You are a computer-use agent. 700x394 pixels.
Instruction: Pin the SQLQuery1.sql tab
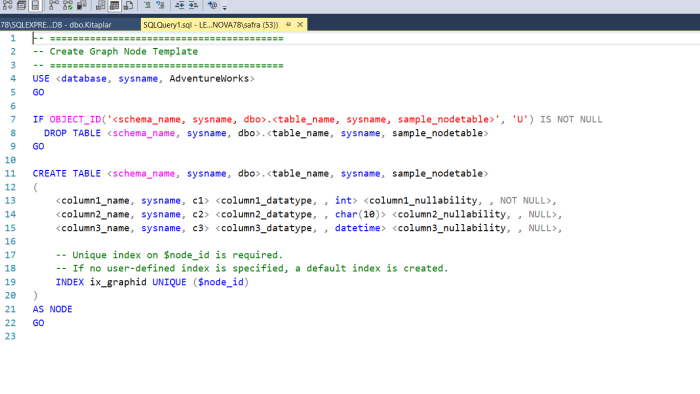(288, 25)
